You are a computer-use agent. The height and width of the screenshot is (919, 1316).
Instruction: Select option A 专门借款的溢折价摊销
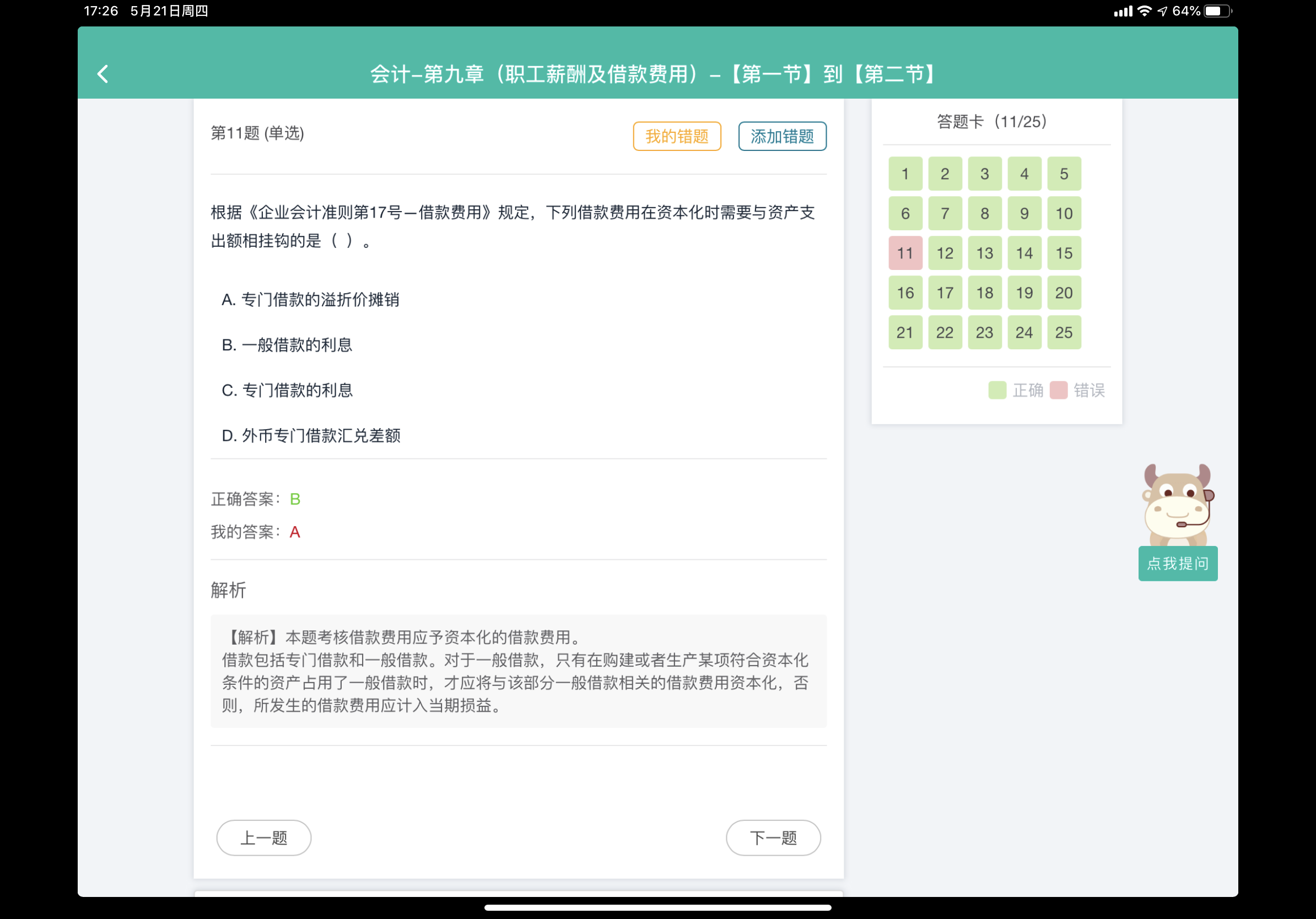point(310,300)
